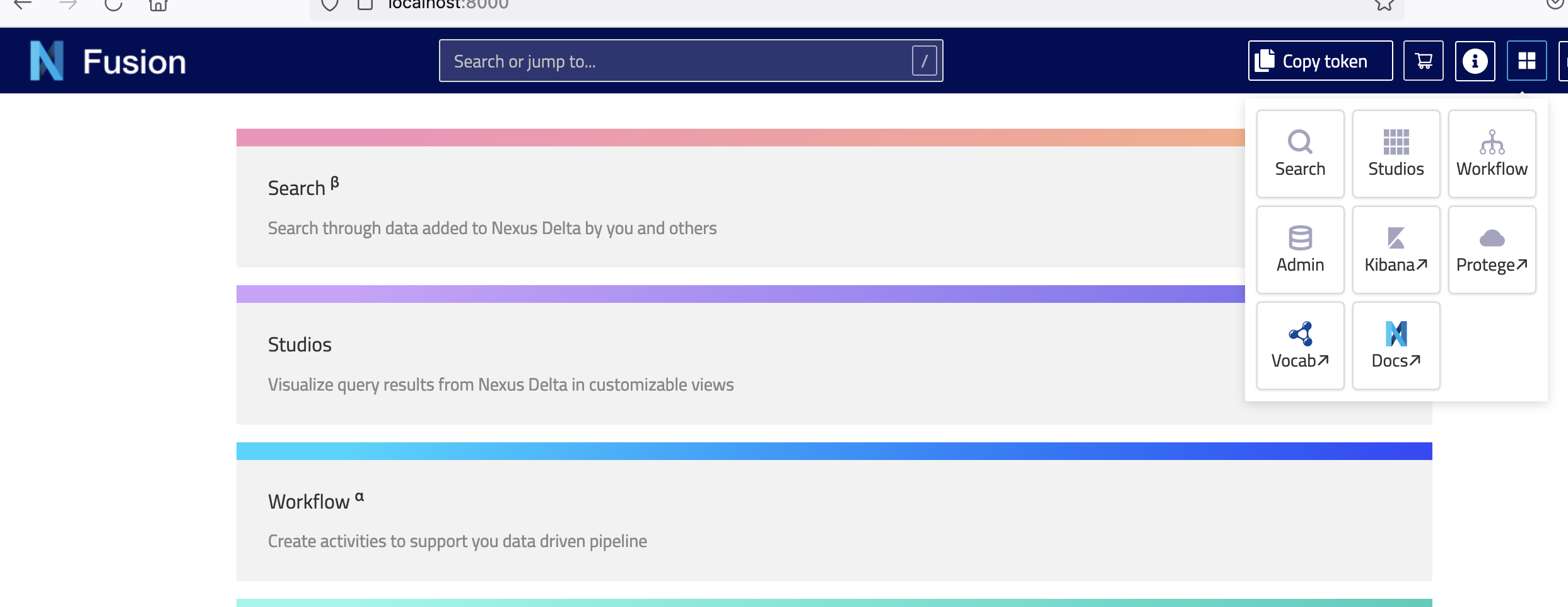Open the data cart icon

[x=1424, y=61]
